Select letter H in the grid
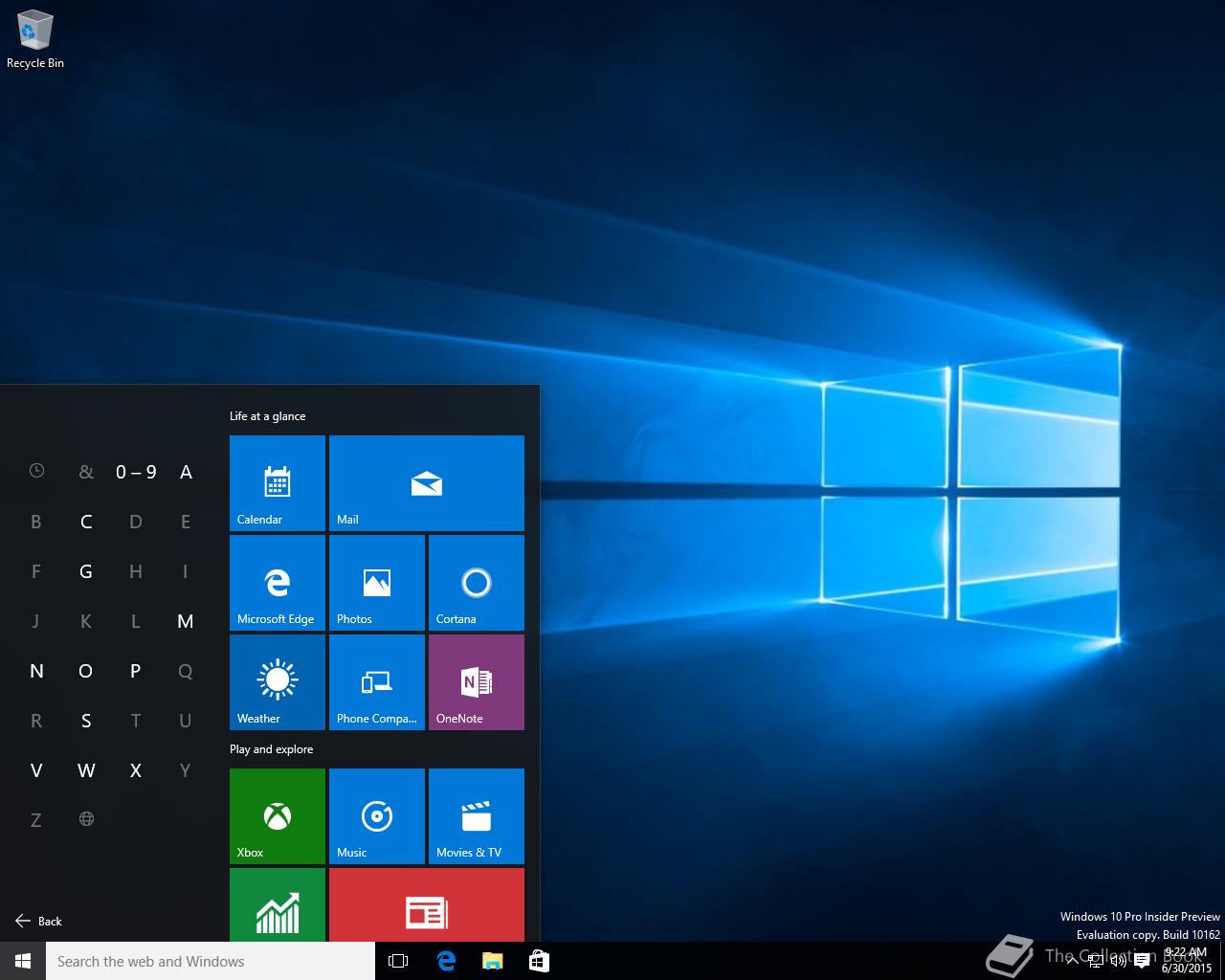The height and width of the screenshot is (980, 1225). (x=136, y=571)
